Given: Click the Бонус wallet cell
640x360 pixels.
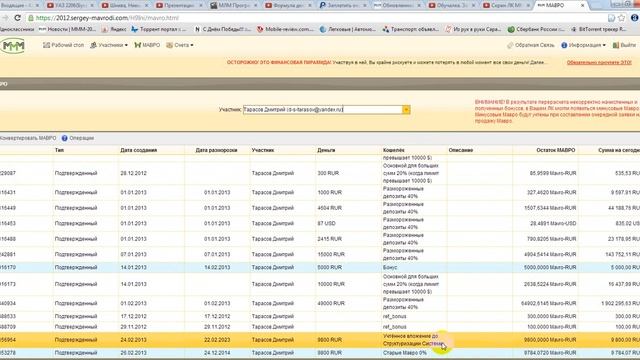Looking at the screenshot, I should click(x=390, y=268).
